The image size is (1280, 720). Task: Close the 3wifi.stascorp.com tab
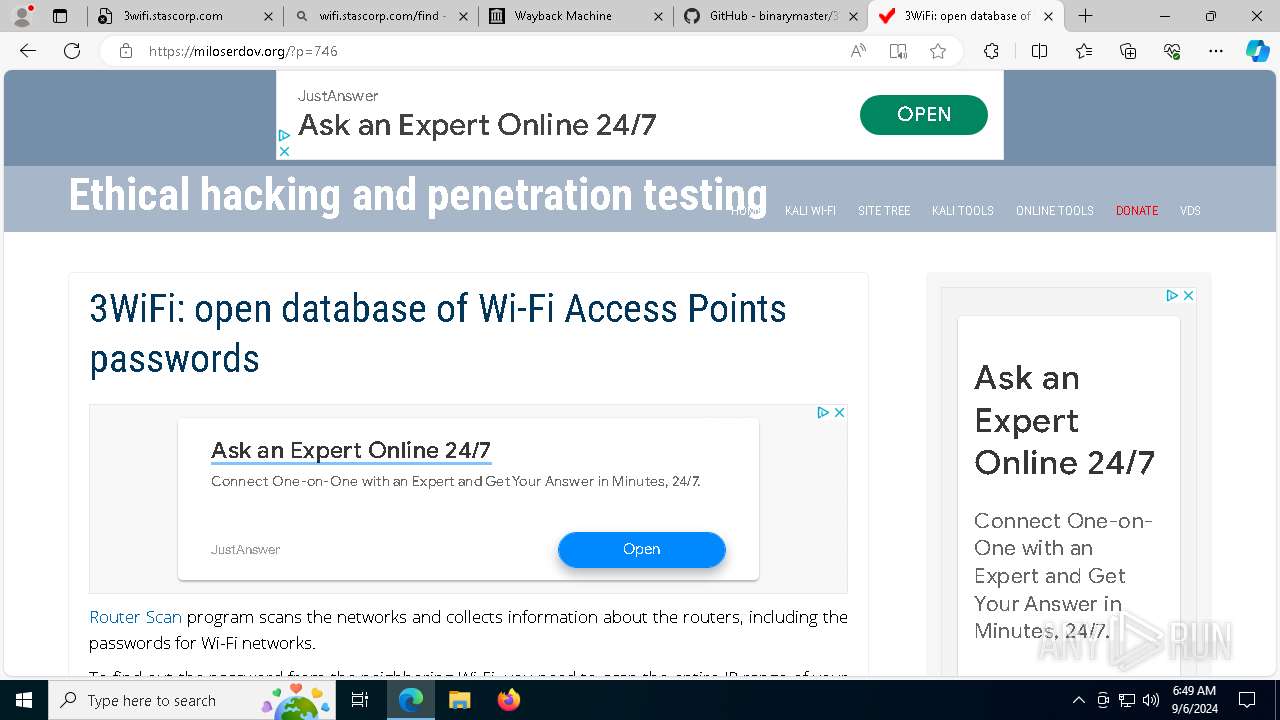pyautogui.click(x=268, y=16)
